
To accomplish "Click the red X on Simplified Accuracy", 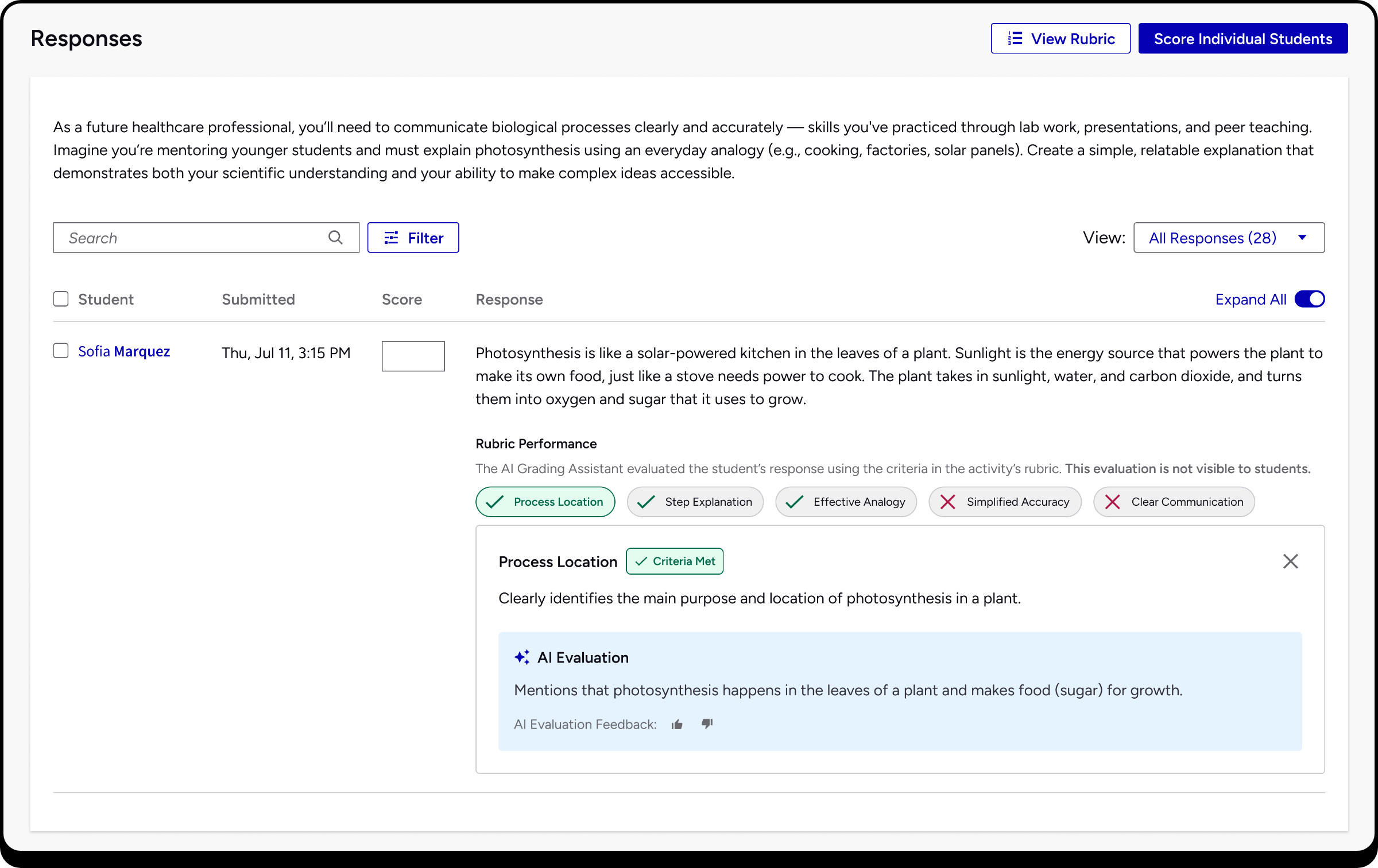I will [x=948, y=502].
